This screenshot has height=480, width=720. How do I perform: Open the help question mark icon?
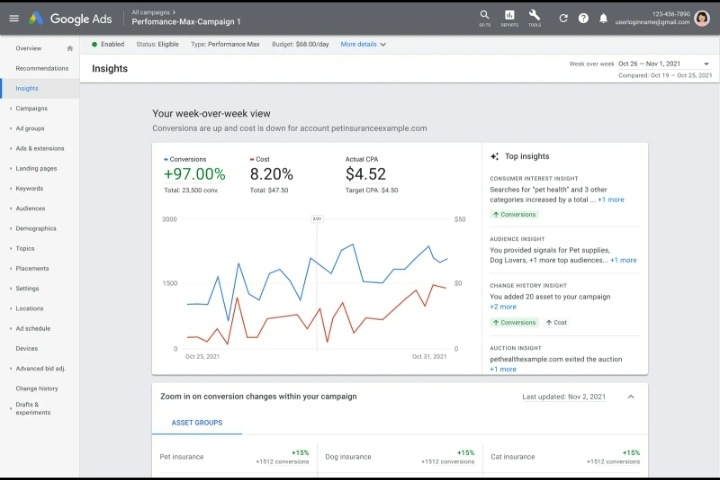[x=583, y=18]
